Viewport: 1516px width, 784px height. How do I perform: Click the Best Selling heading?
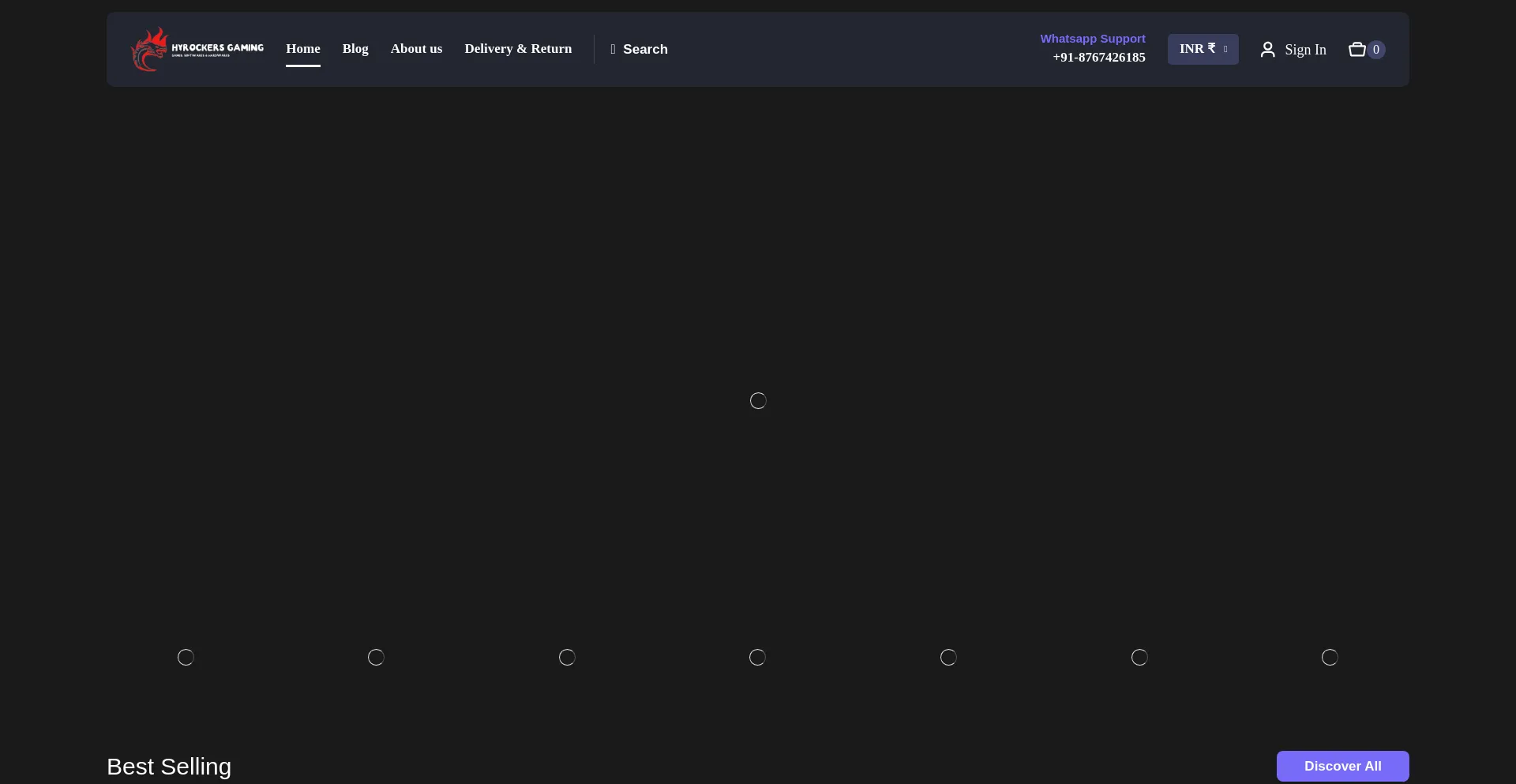[169, 767]
